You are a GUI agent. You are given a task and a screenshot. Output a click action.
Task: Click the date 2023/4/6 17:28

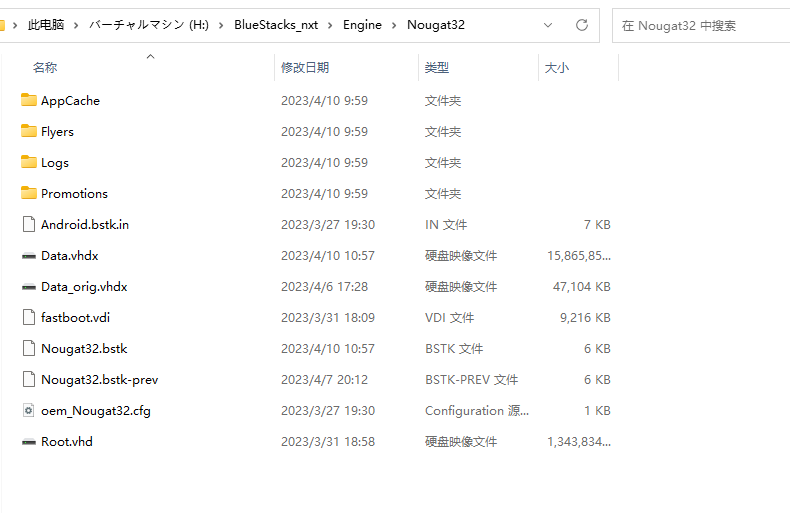coord(324,286)
